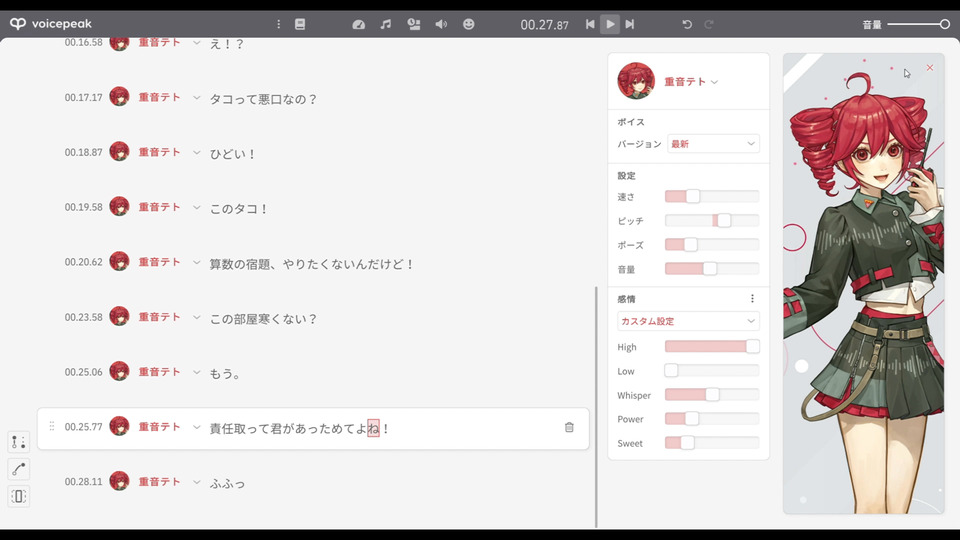Adjust the Whisper emotion slider
This screenshot has height=540, width=960.
712,395
